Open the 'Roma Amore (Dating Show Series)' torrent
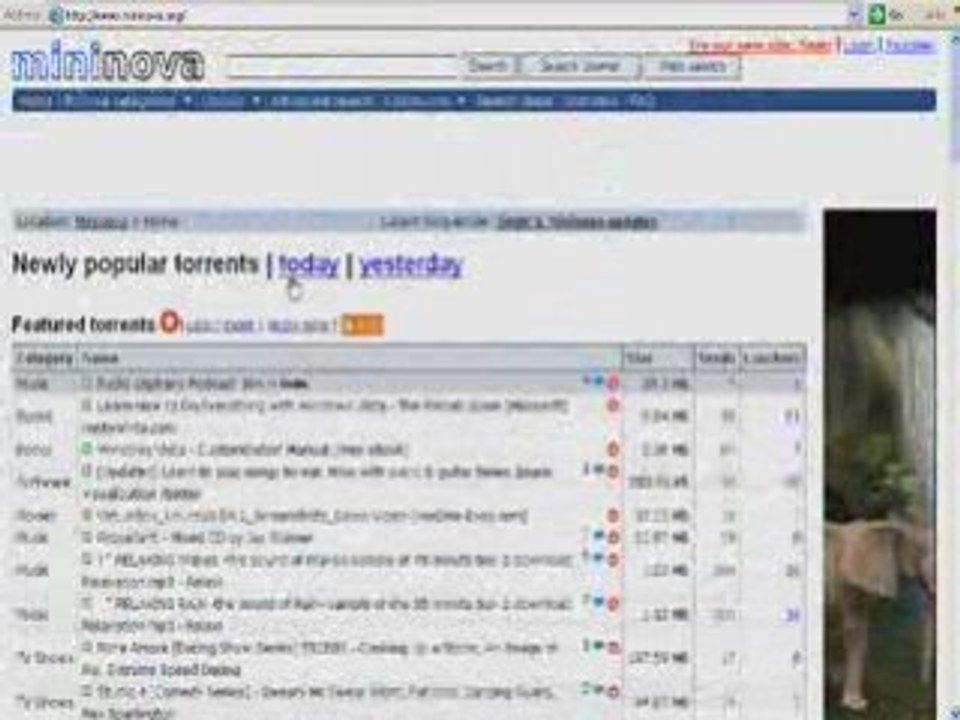This screenshot has width=960, height=720. [x=320, y=658]
